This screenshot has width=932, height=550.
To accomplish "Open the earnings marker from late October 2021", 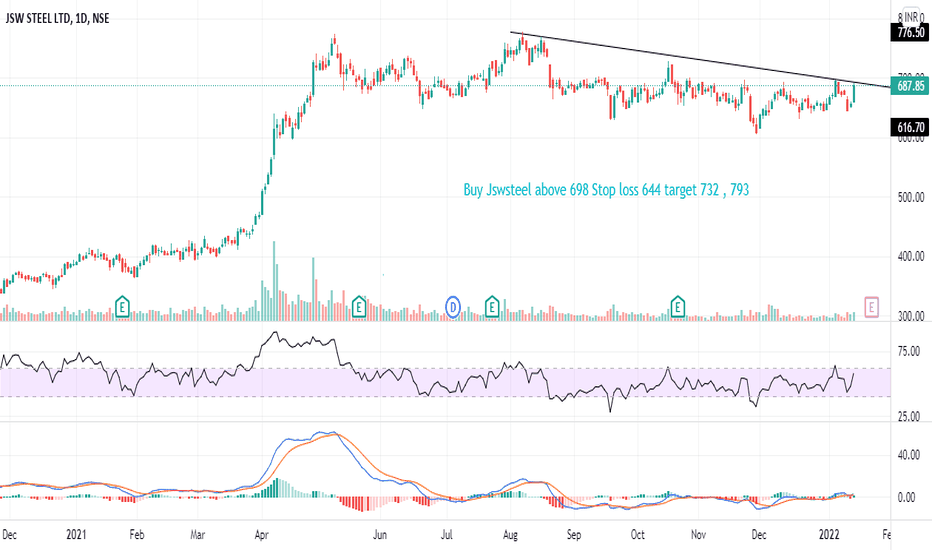I will (x=678, y=307).
